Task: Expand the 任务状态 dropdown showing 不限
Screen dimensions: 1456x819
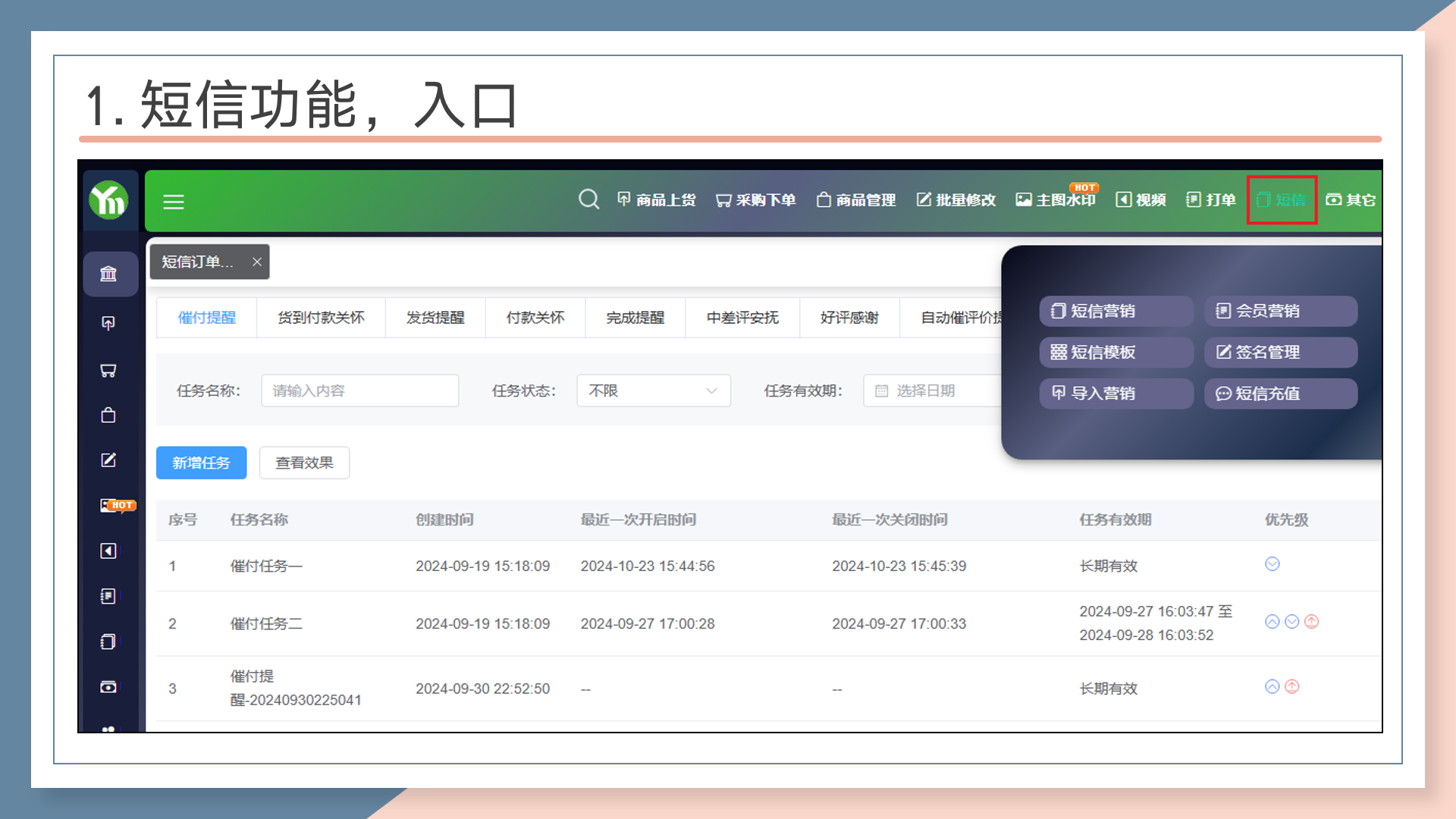Action: (x=653, y=391)
